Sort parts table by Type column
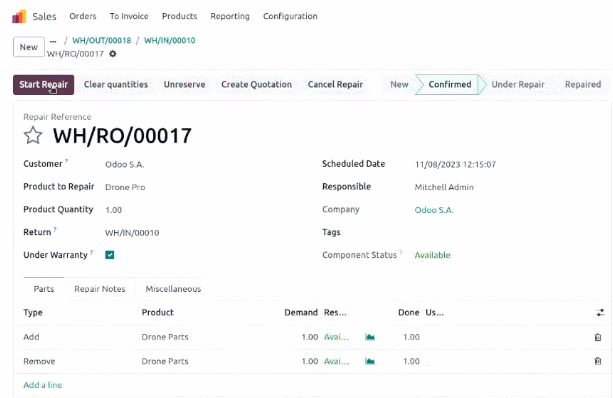Screen dimensions: 613x398 pyautogui.click(x=33, y=313)
